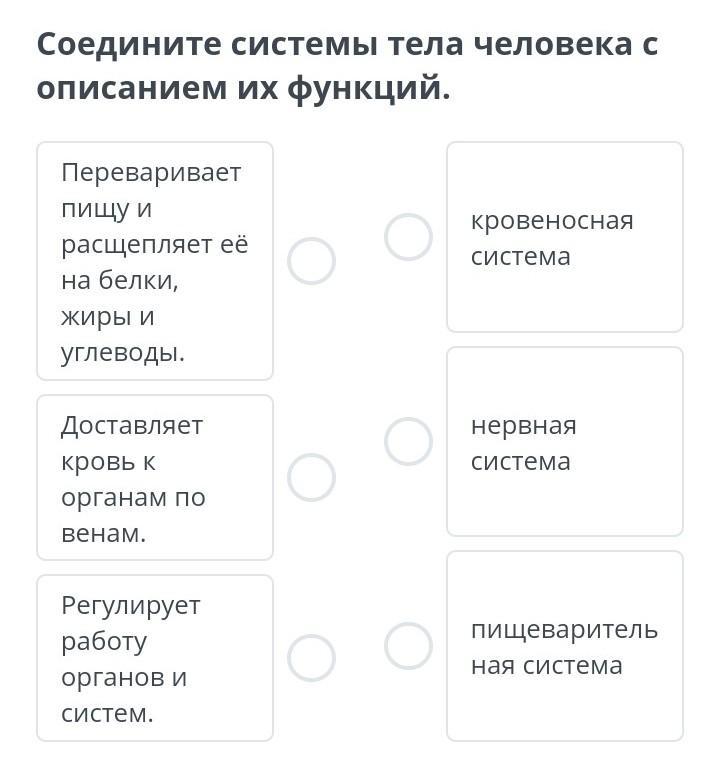Click the word 'систем.' in third left card

[x=107, y=714]
